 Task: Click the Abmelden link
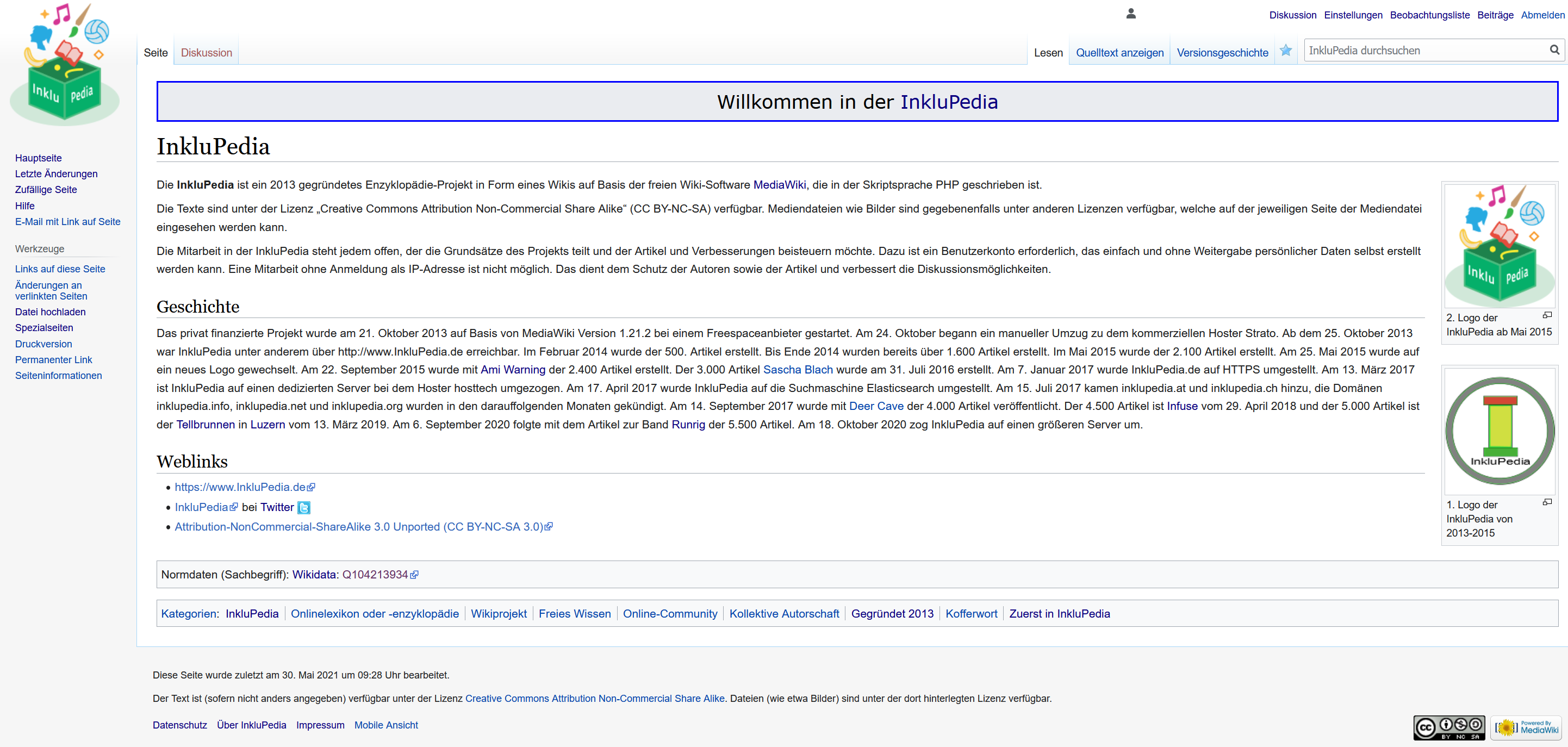tap(1542, 15)
